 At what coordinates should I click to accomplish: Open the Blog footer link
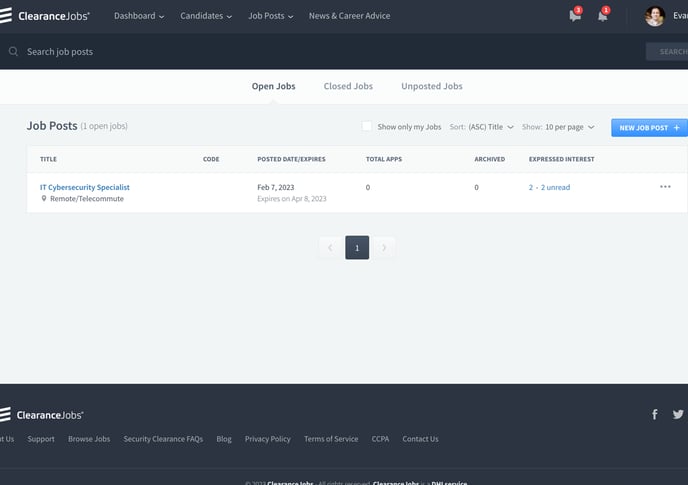coord(224,439)
